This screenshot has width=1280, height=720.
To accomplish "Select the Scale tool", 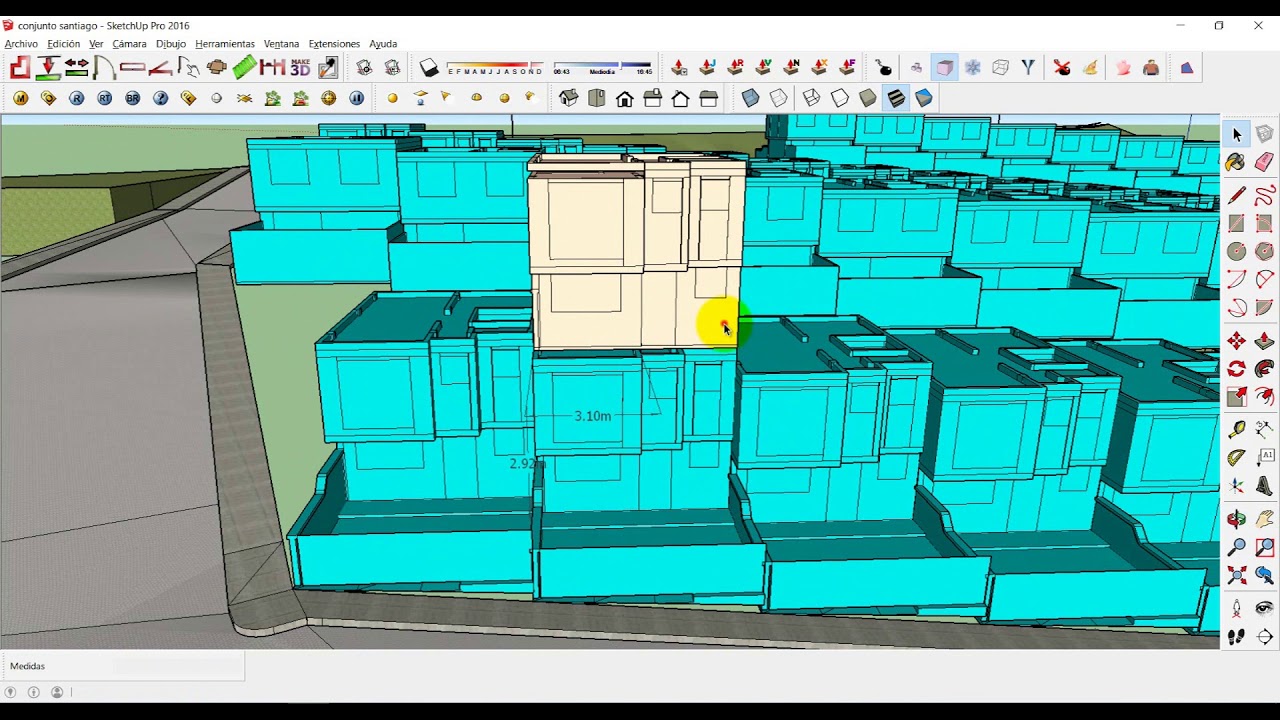I will pyautogui.click(x=1237, y=397).
